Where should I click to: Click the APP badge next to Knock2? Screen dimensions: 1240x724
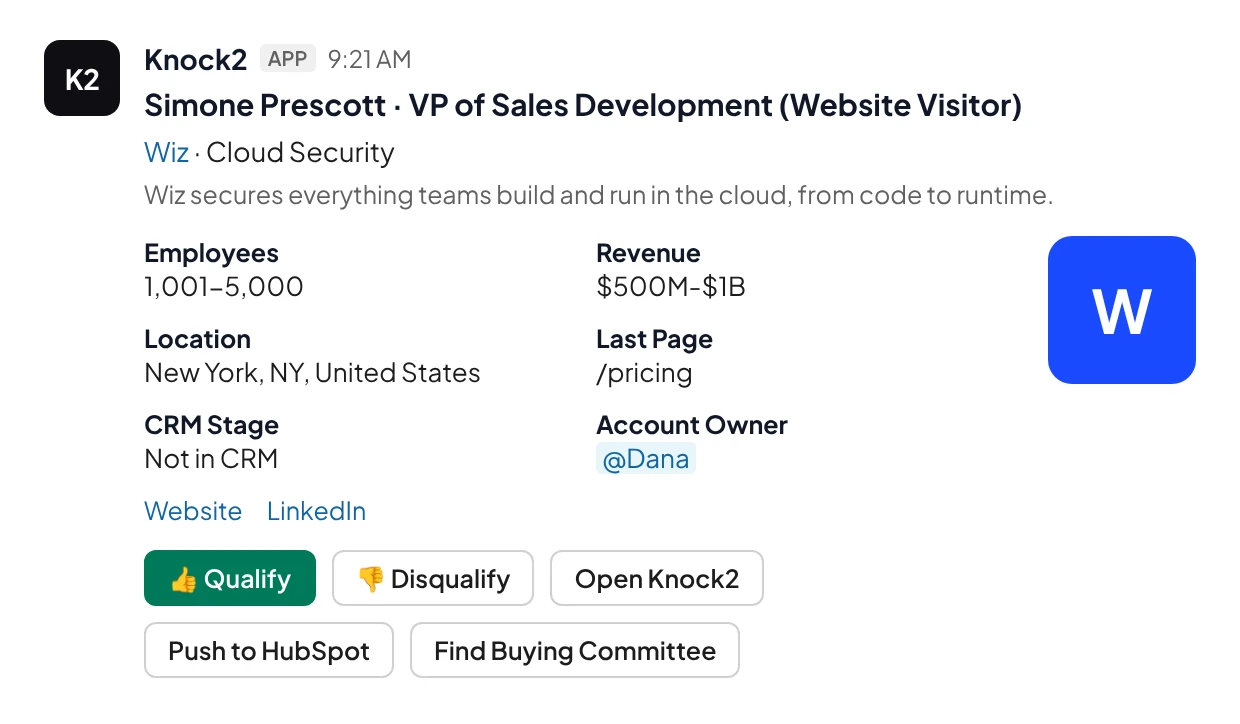coord(288,59)
